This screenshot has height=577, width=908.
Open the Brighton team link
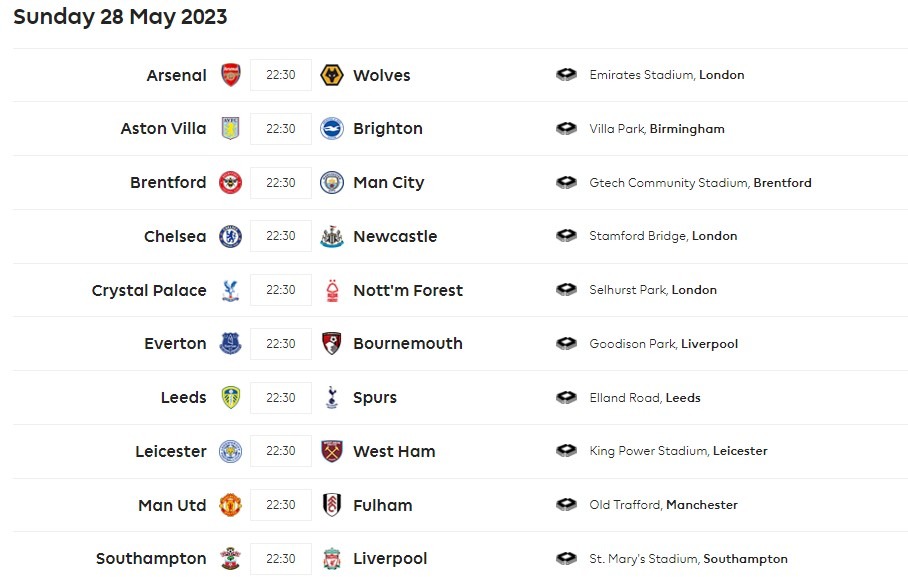tap(388, 129)
